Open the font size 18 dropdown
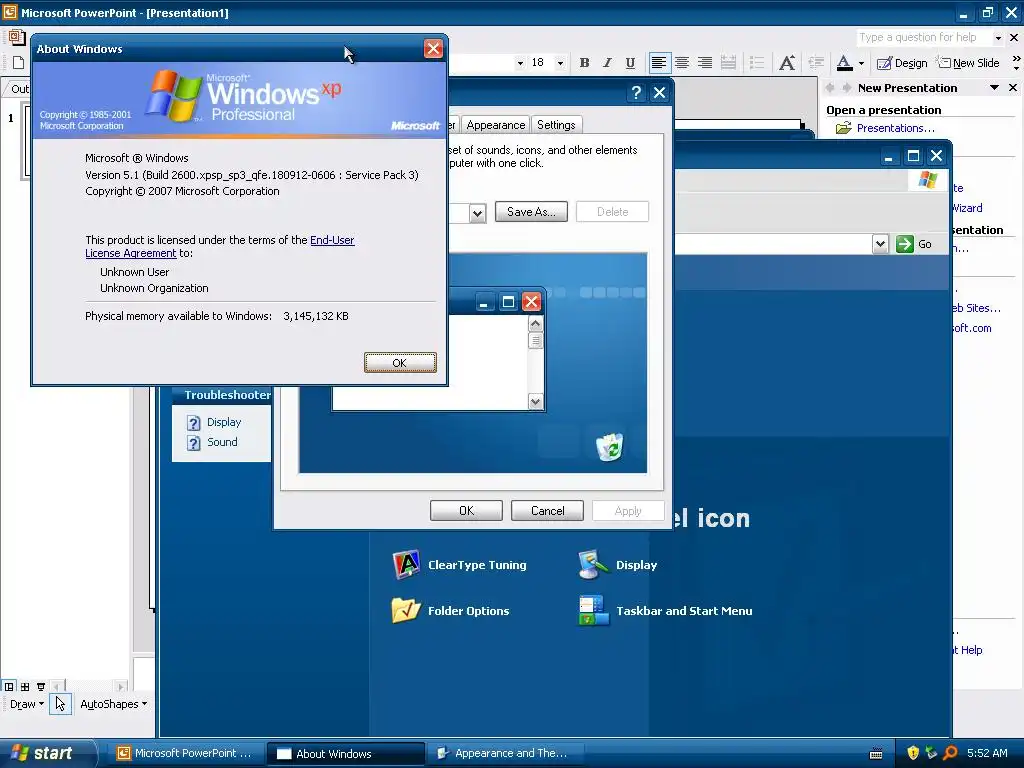Screen dimensions: 1024x768 point(560,63)
